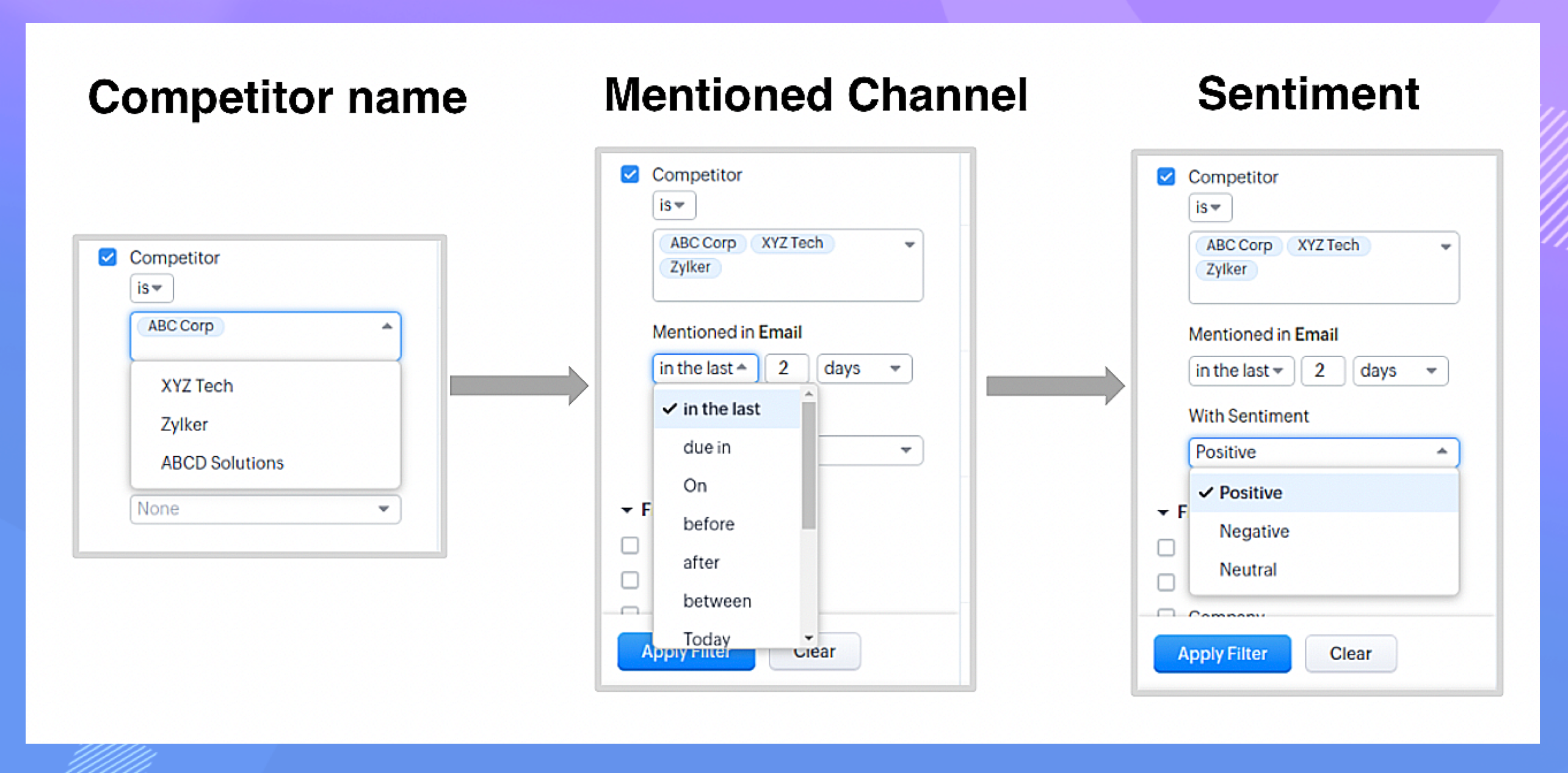The width and height of the screenshot is (1568, 773).
Task: Select Negative sentiment option
Action: (x=1254, y=531)
